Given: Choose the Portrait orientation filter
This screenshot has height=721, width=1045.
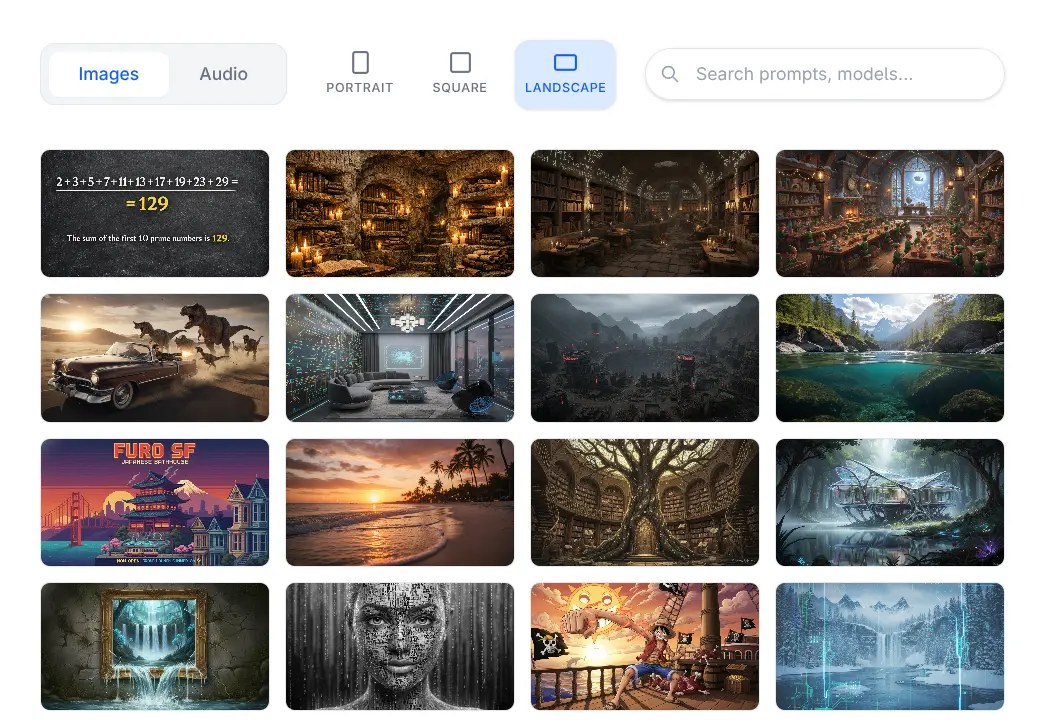Looking at the screenshot, I should click(x=360, y=74).
